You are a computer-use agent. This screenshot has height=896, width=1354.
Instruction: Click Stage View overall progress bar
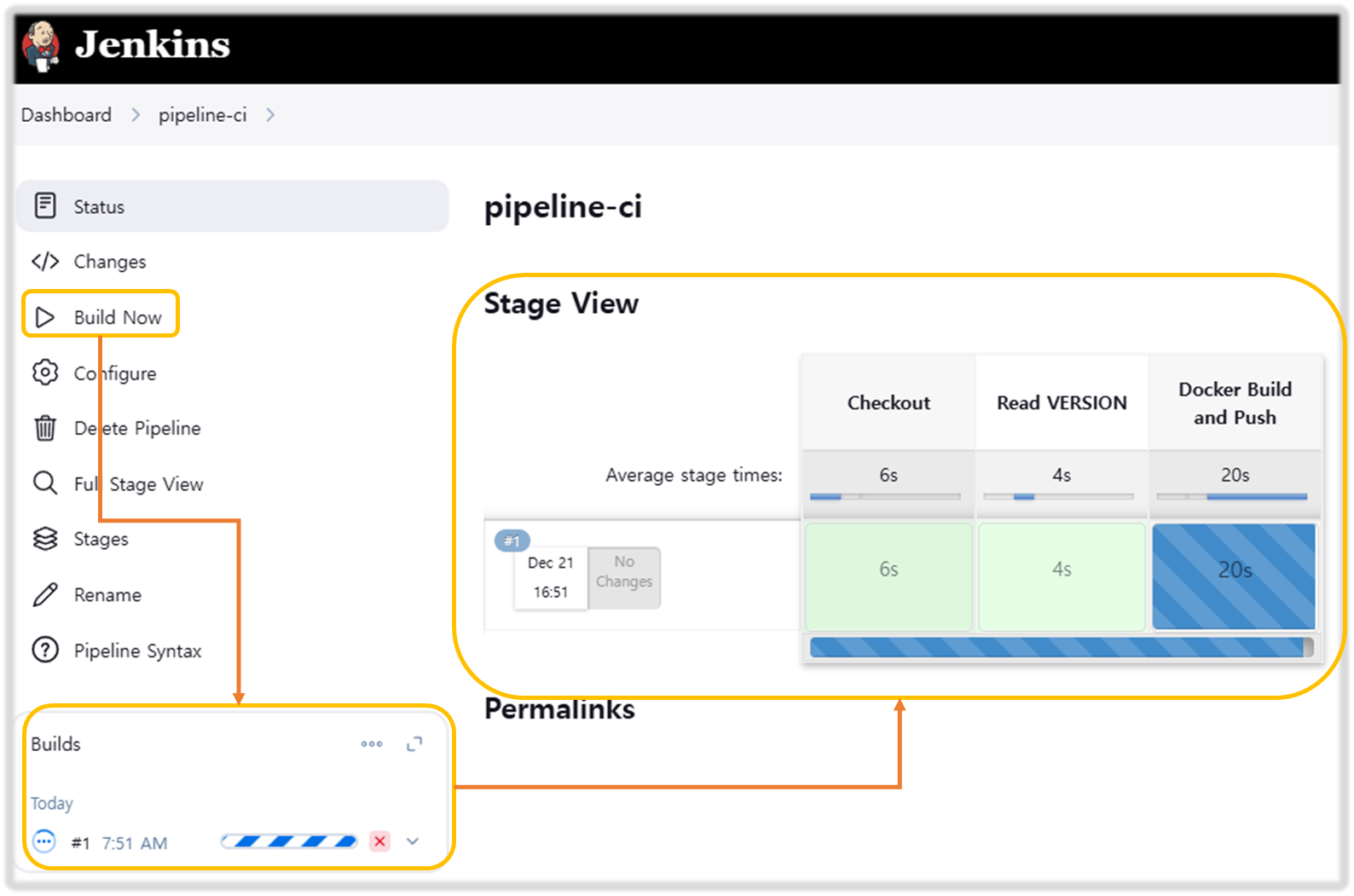click(1062, 647)
